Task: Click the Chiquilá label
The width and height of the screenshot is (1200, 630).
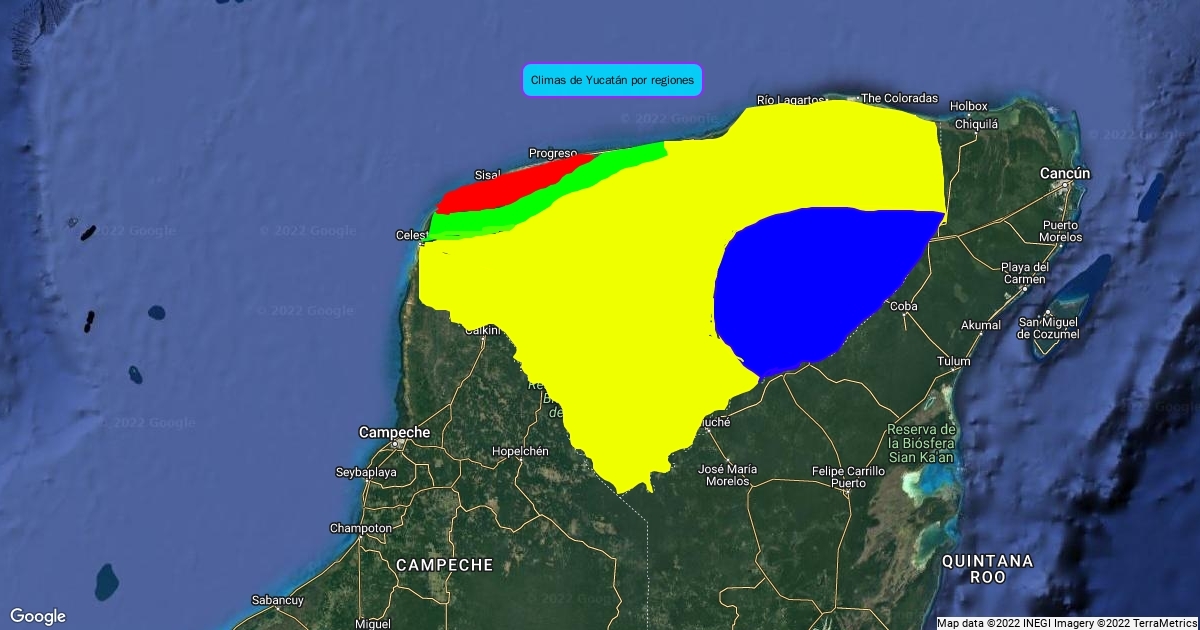Action: (977, 125)
